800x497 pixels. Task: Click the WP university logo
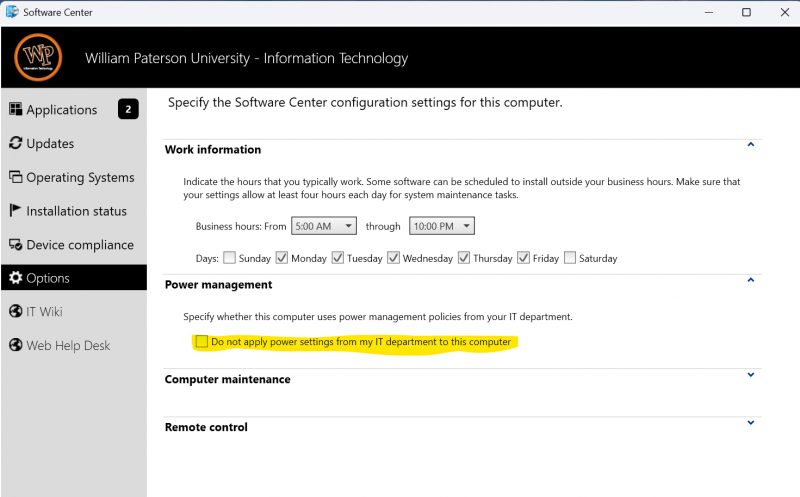pyautogui.click(x=39, y=58)
